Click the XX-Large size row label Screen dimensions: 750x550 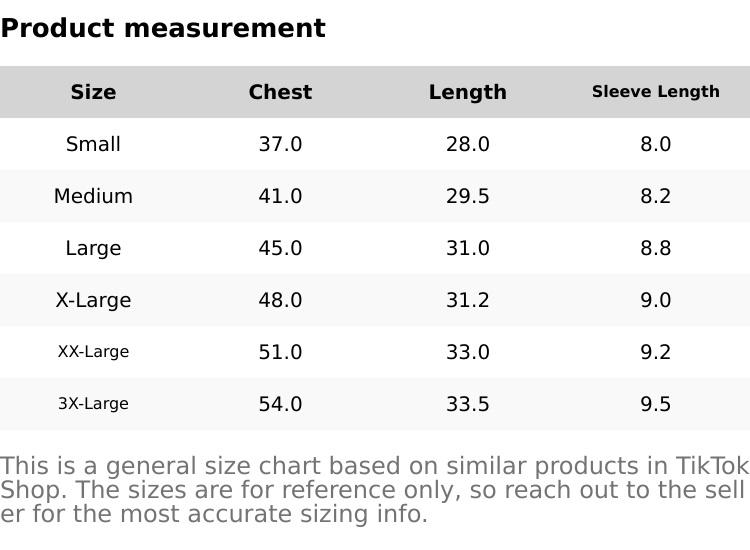pyautogui.click(x=93, y=352)
